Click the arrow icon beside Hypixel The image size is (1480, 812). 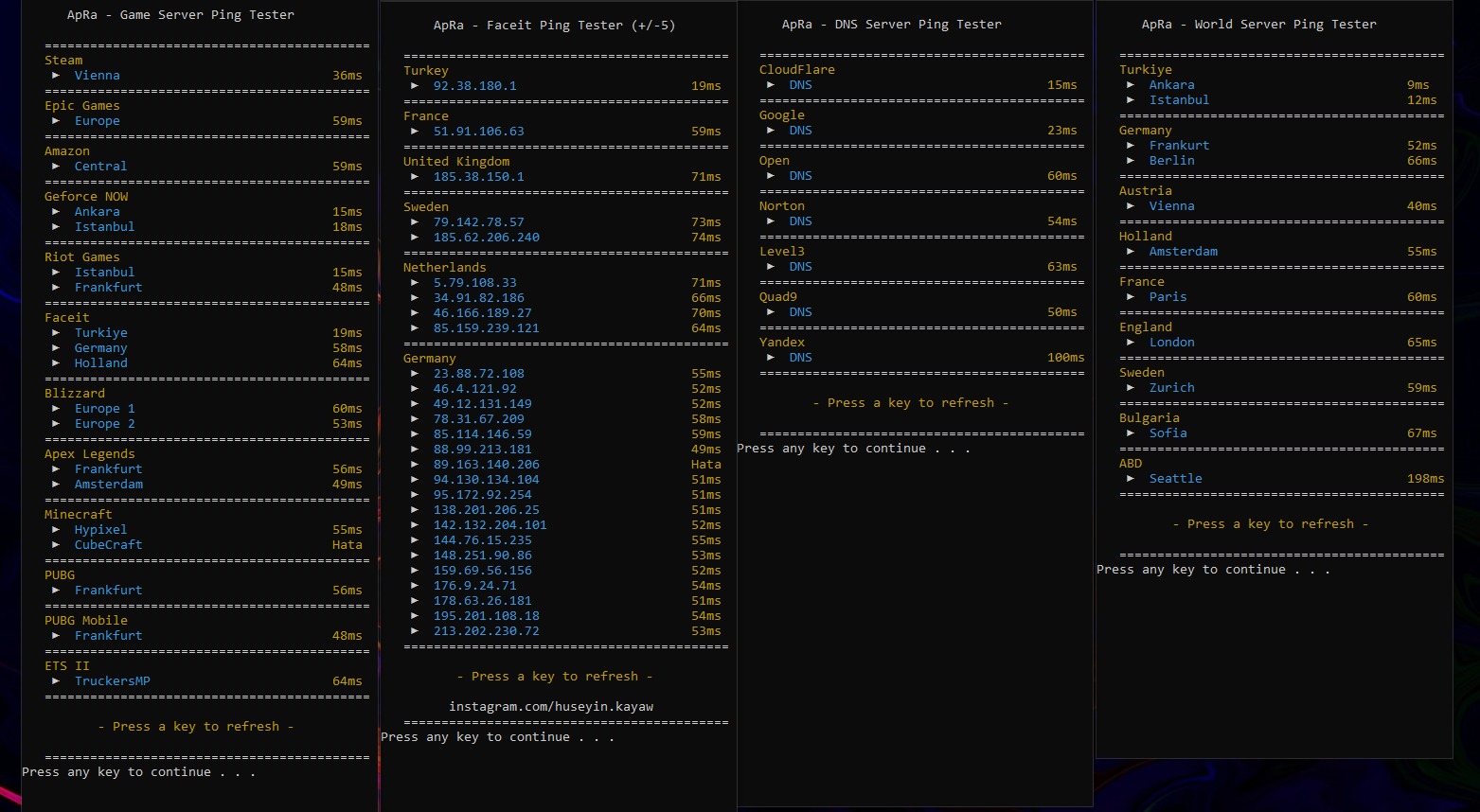point(56,530)
